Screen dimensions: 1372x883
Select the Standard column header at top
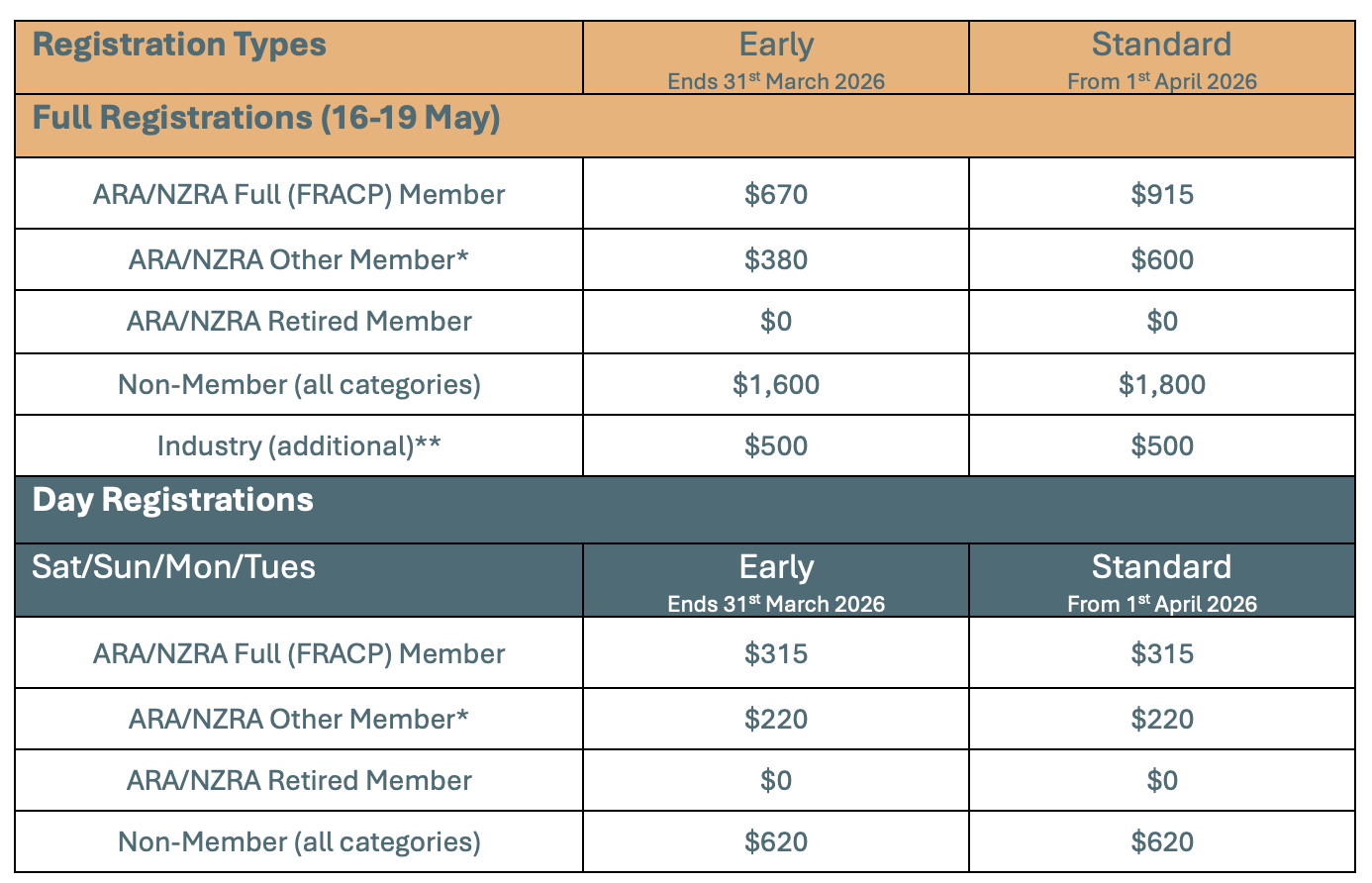coord(1162,57)
